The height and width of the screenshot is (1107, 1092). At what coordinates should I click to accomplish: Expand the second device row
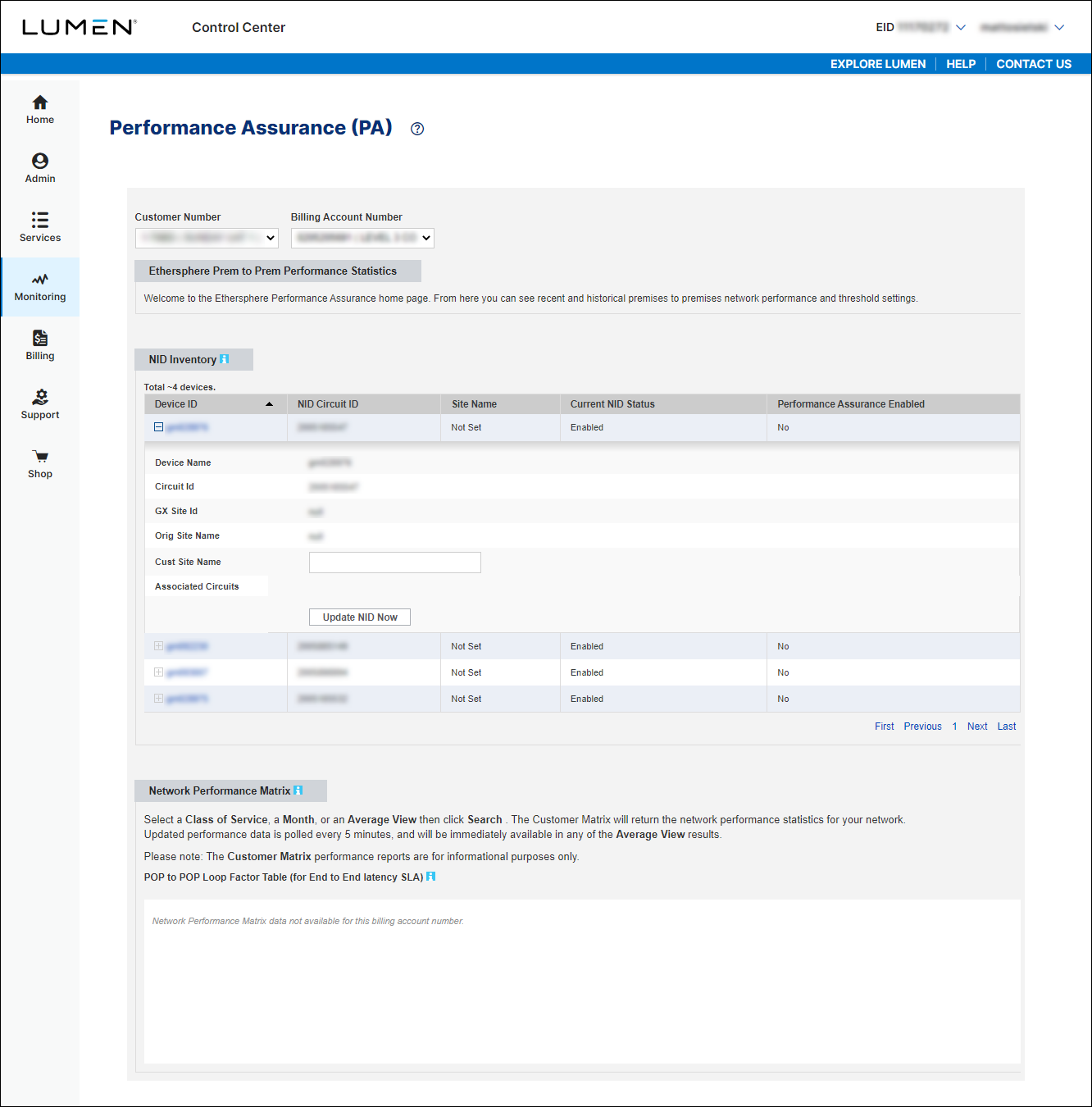[159, 646]
